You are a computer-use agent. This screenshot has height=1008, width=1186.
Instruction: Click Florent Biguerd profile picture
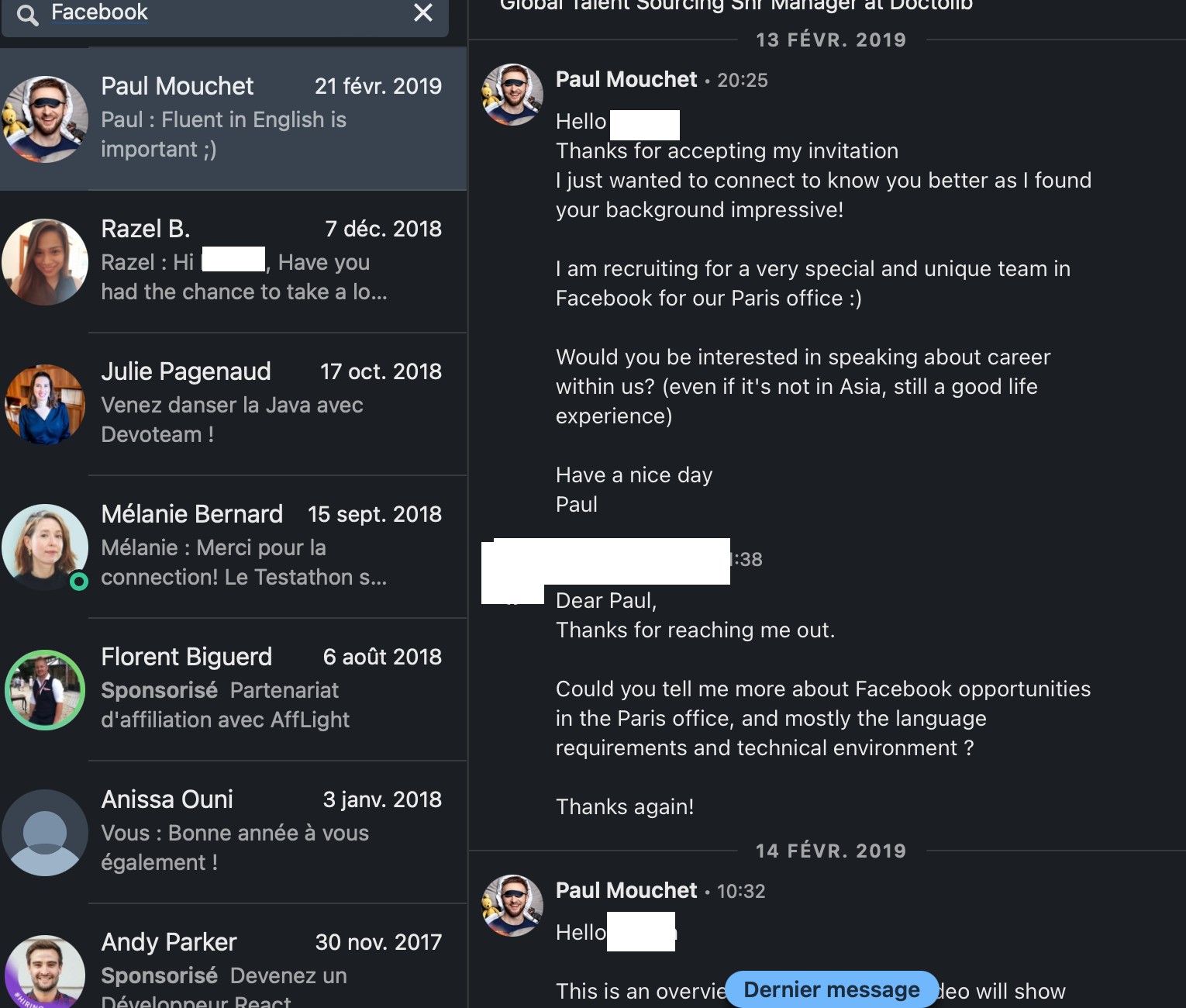(45, 690)
